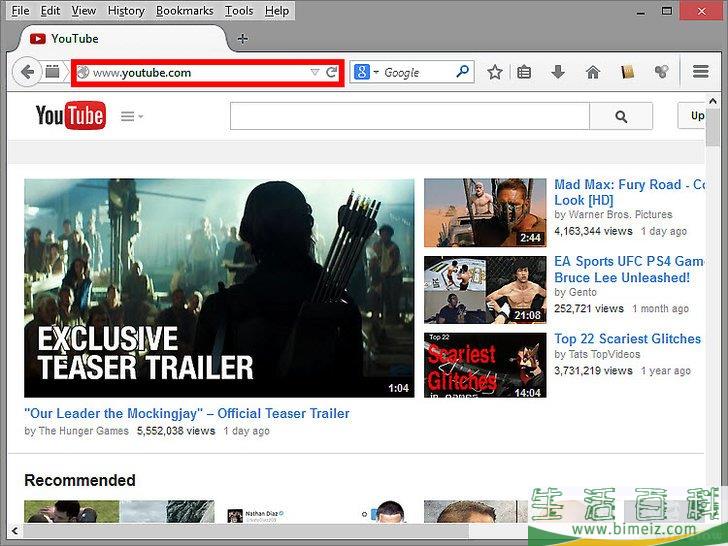Click the '252,721 views' text
This screenshot has width=728, height=546.
pos(589,309)
